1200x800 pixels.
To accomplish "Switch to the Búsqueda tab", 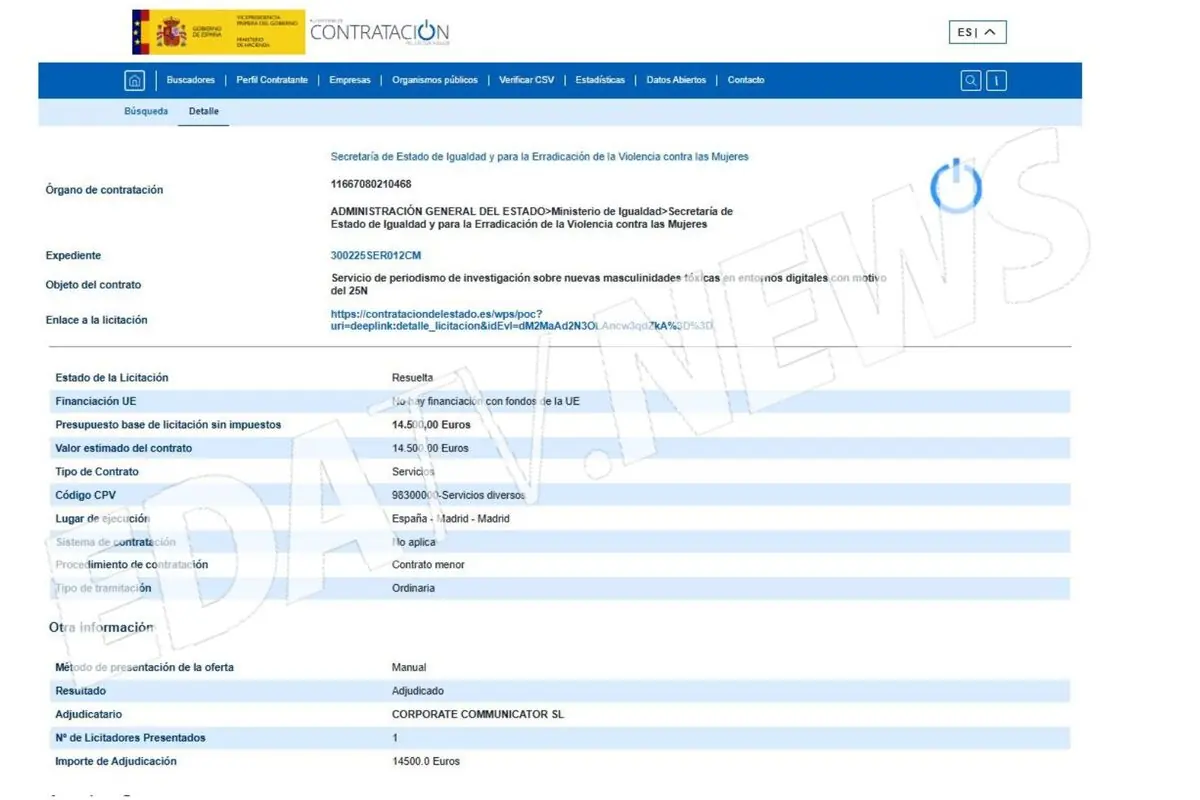I will pyautogui.click(x=146, y=111).
